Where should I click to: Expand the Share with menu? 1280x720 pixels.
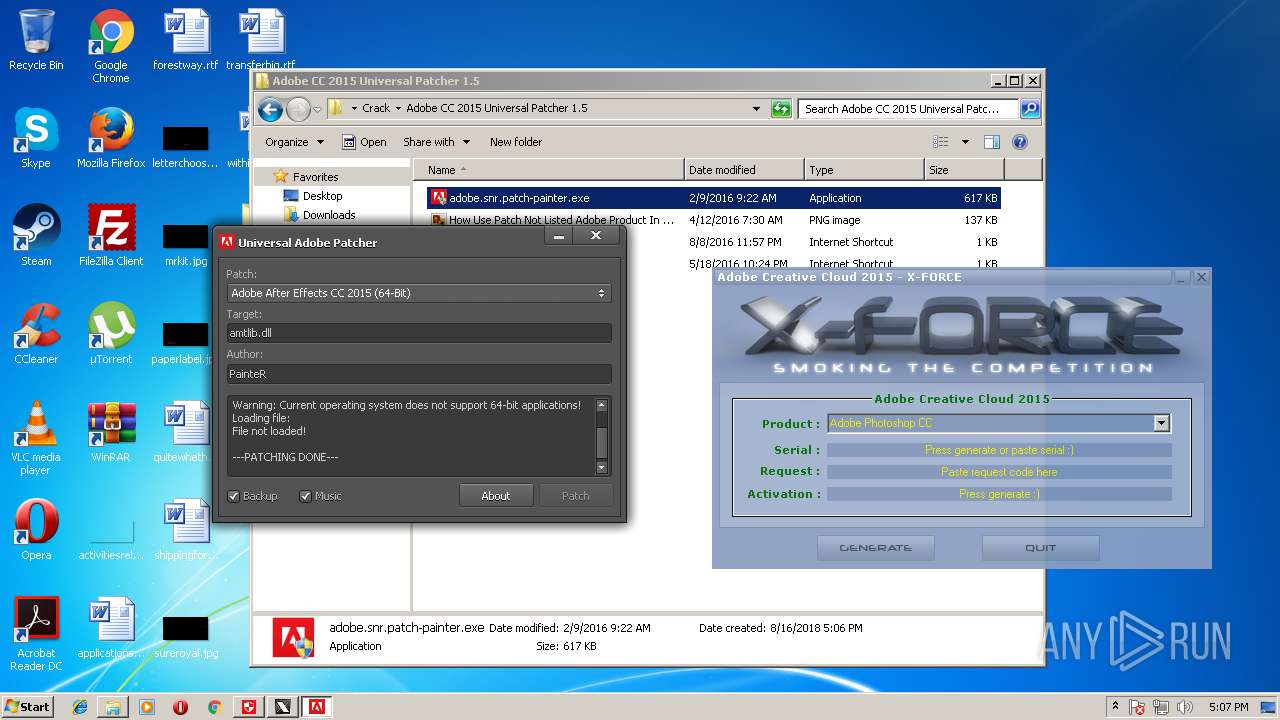(436, 142)
